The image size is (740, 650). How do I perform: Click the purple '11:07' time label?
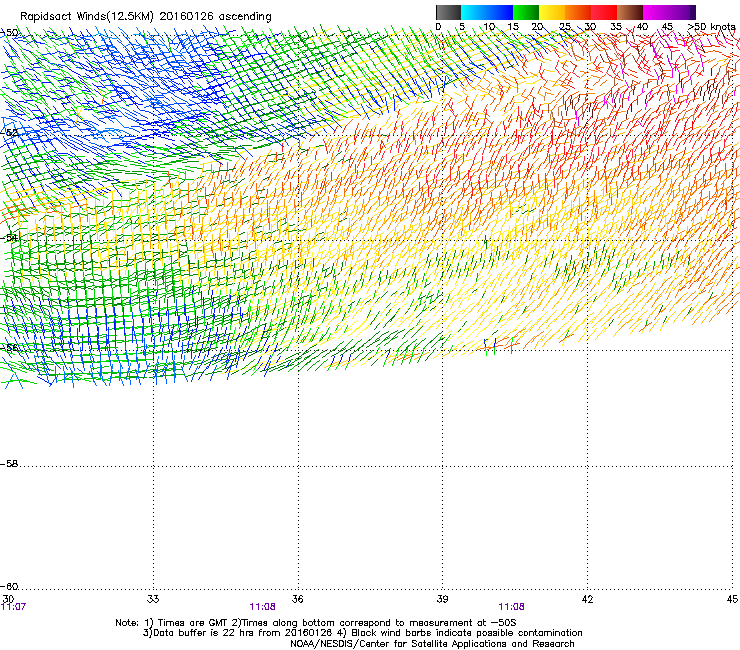13,607
